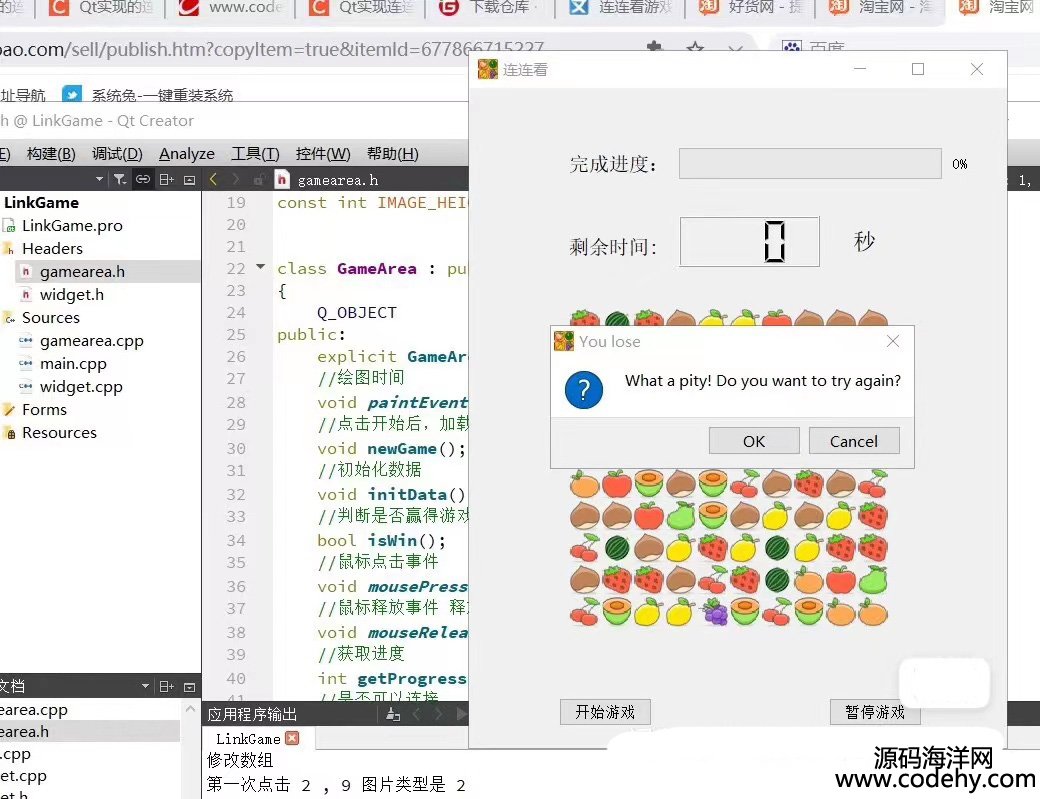
Task: Click OK in the You lose dialog
Action: pyautogui.click(x=754, y=441)
